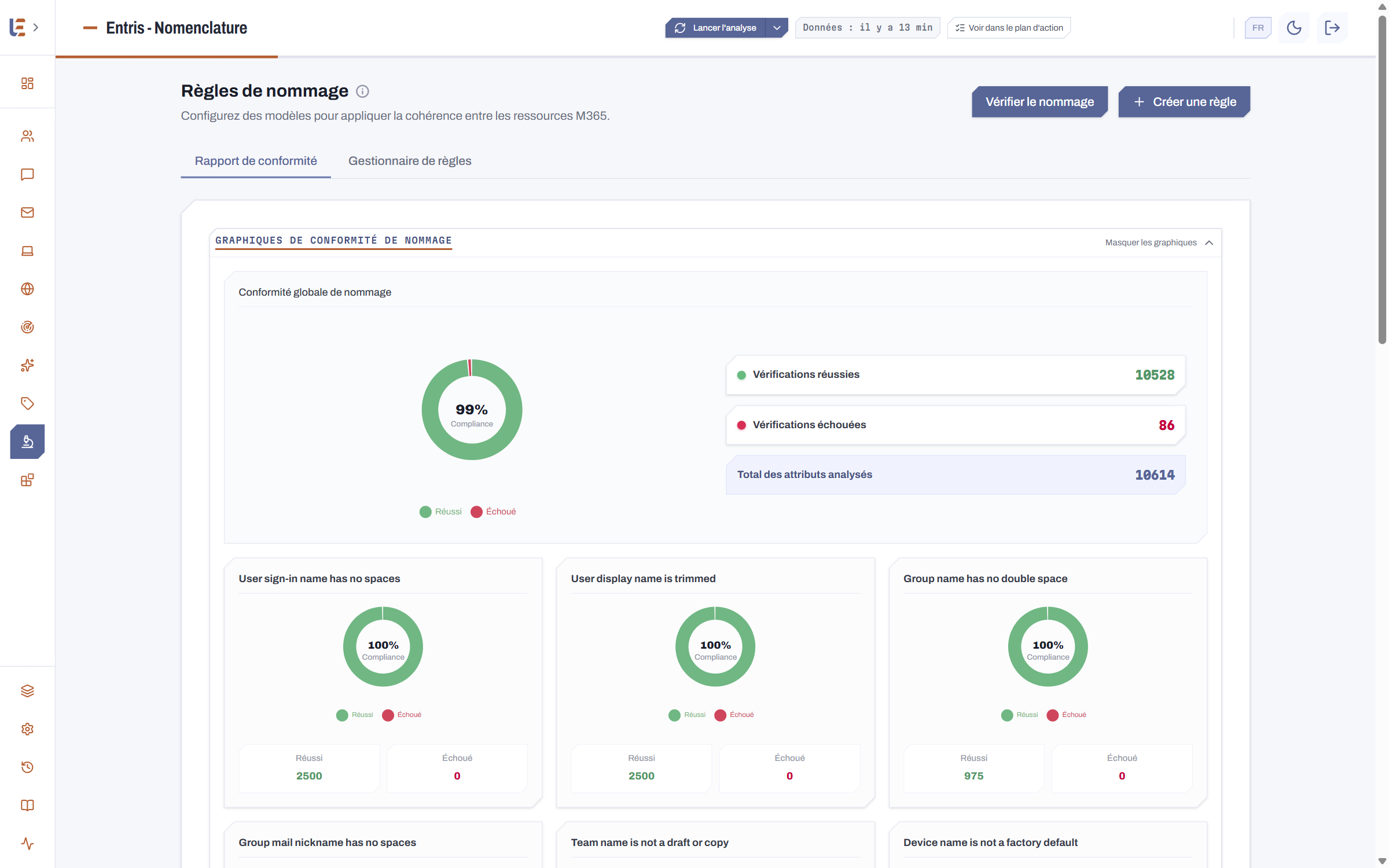1389x868 pixels.
Task: Expand the sidebar using the chevron
Action: (36, 27)
